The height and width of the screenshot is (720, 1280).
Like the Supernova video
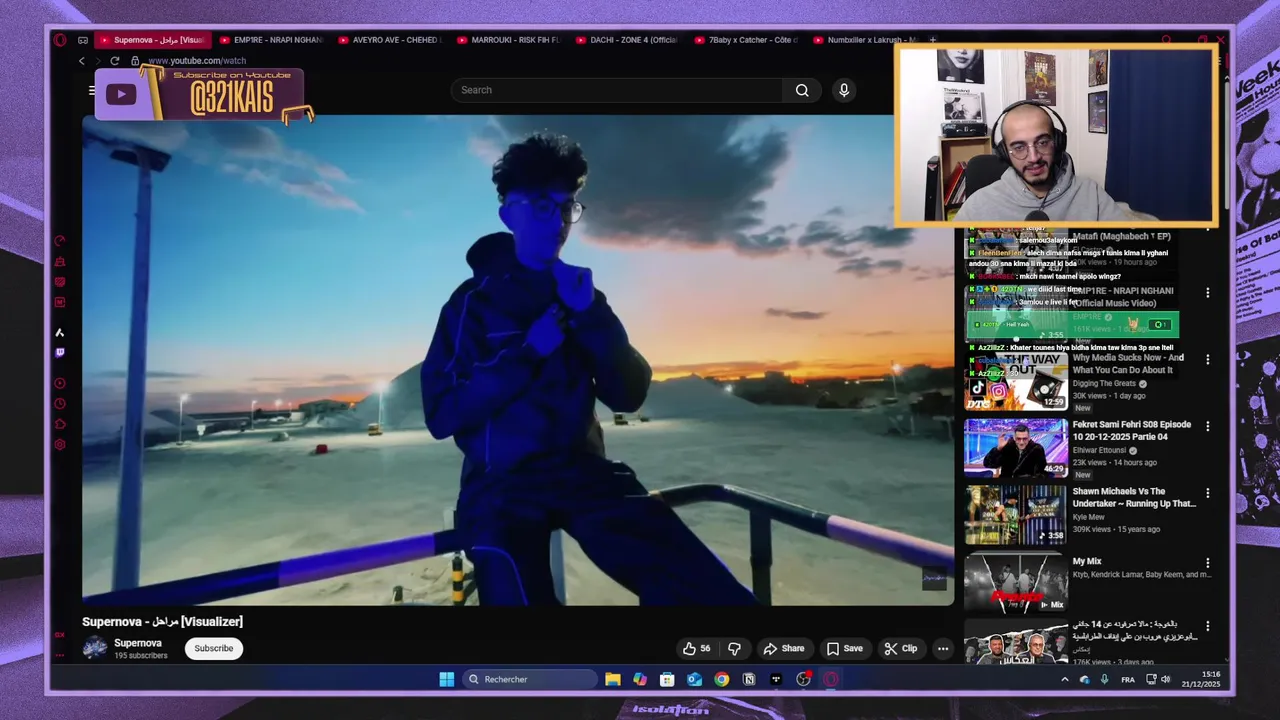(x=696, y=648)
